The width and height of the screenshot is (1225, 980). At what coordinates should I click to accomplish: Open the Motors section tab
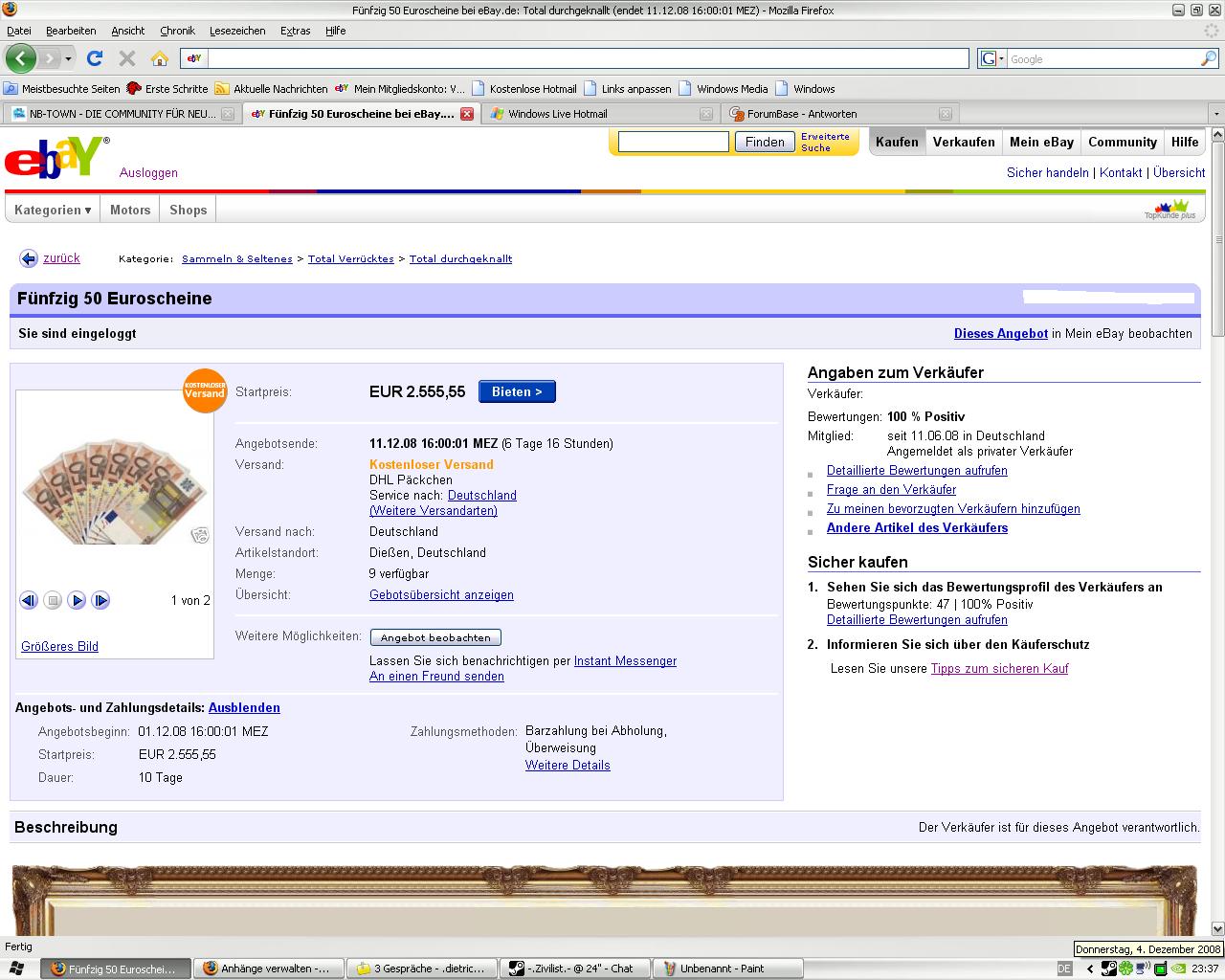pyautogui.click(x=130, y=210)
